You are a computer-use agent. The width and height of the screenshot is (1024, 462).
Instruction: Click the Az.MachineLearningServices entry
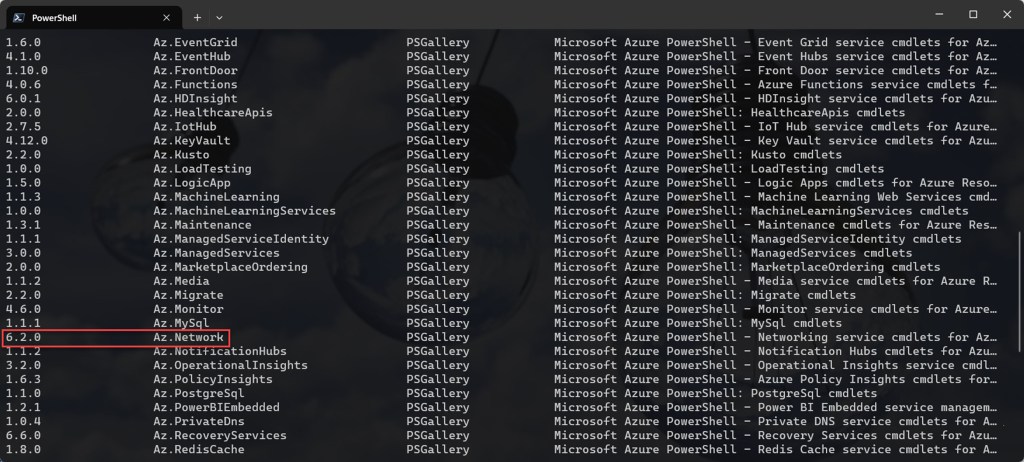click(244, 211)
